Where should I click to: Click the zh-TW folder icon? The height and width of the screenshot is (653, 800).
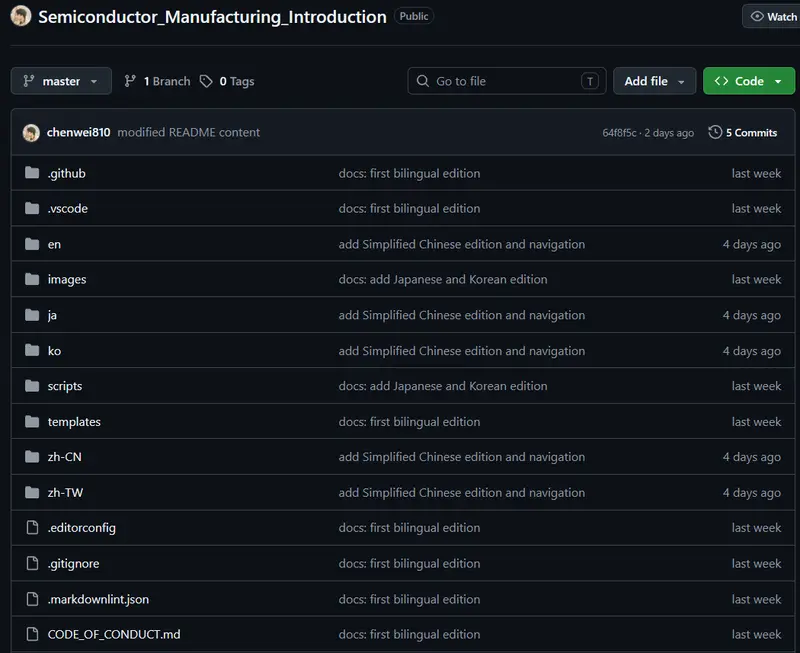click(32, 492)
